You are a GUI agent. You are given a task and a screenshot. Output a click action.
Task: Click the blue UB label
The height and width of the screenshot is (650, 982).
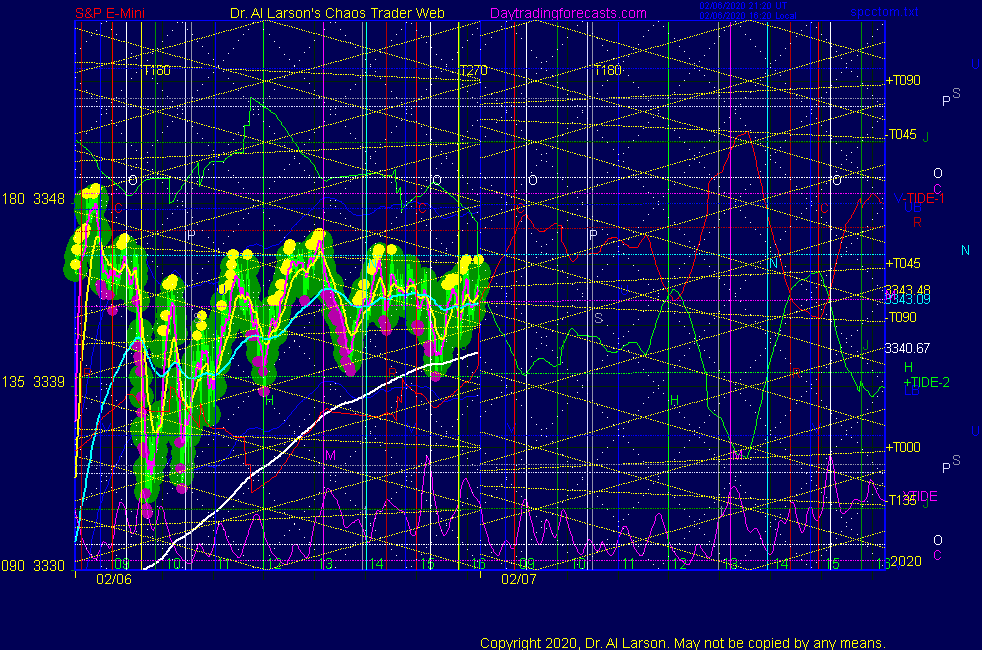pos(912,208)
